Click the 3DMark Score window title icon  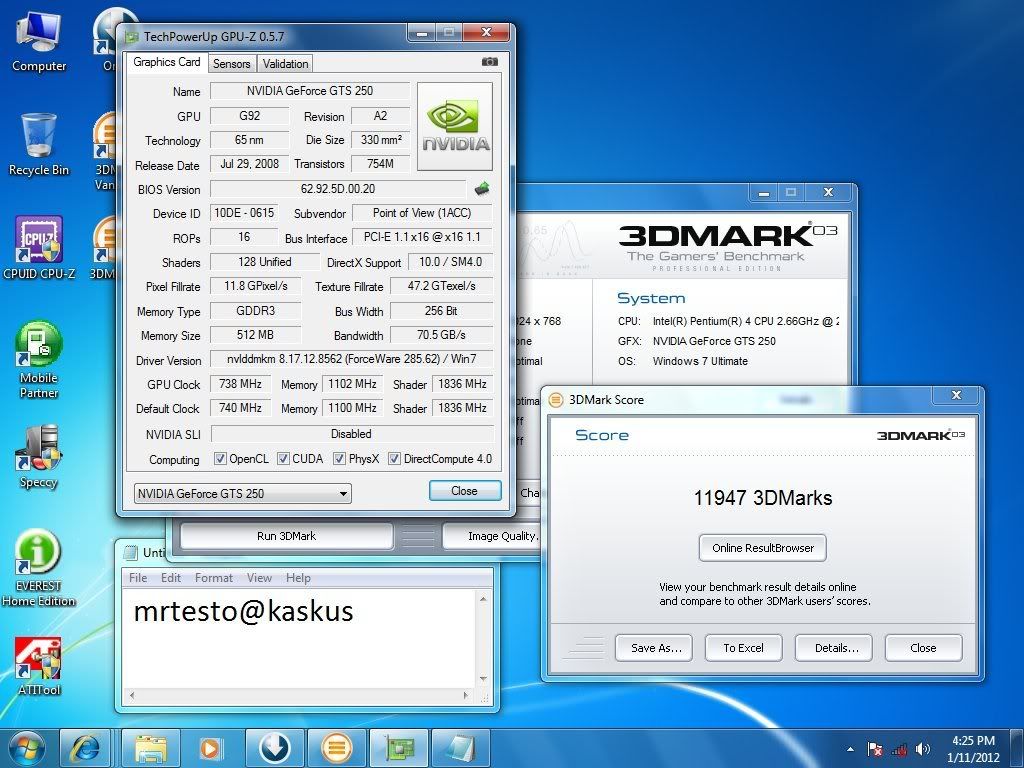556,400
